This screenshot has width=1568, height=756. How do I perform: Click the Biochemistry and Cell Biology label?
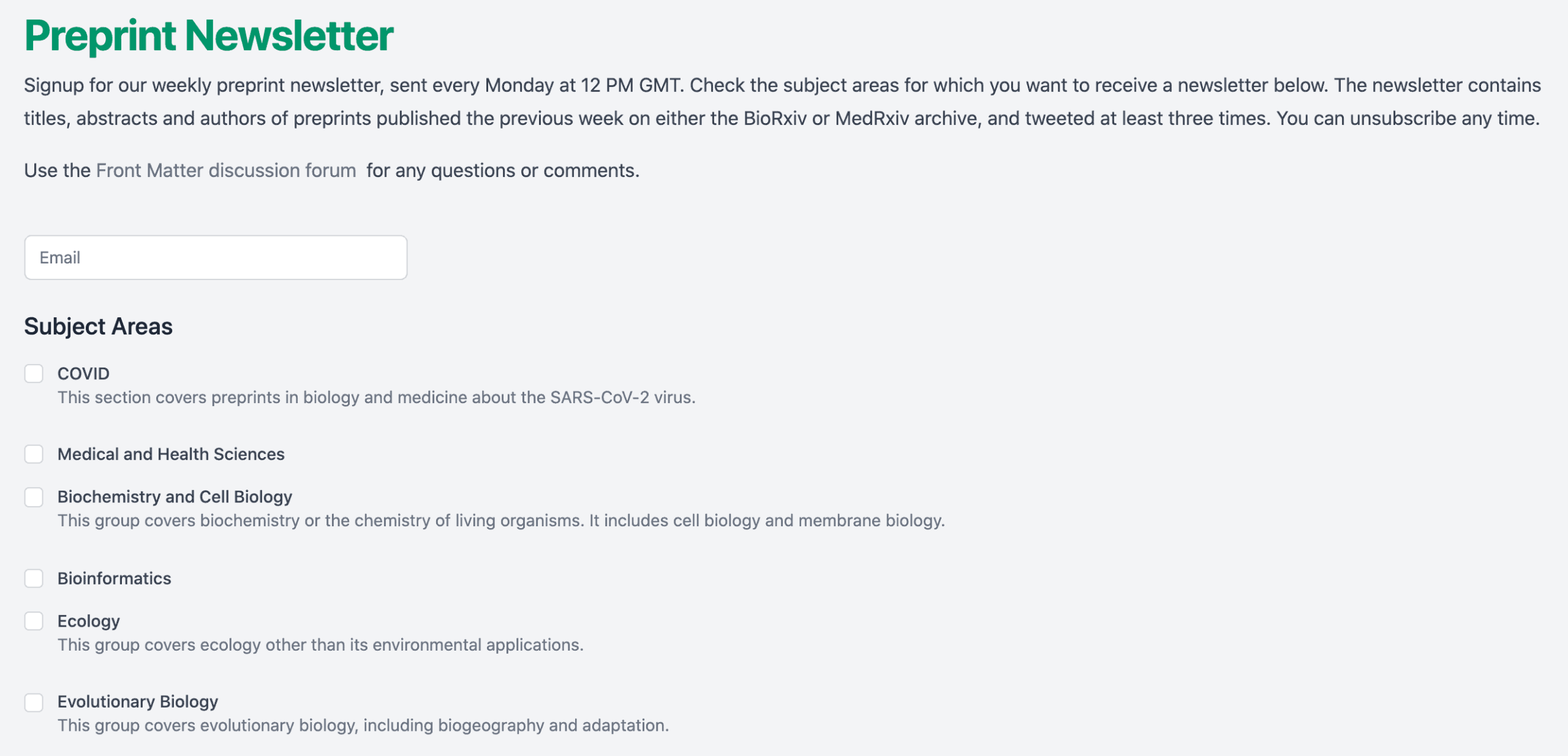(175, 497)
